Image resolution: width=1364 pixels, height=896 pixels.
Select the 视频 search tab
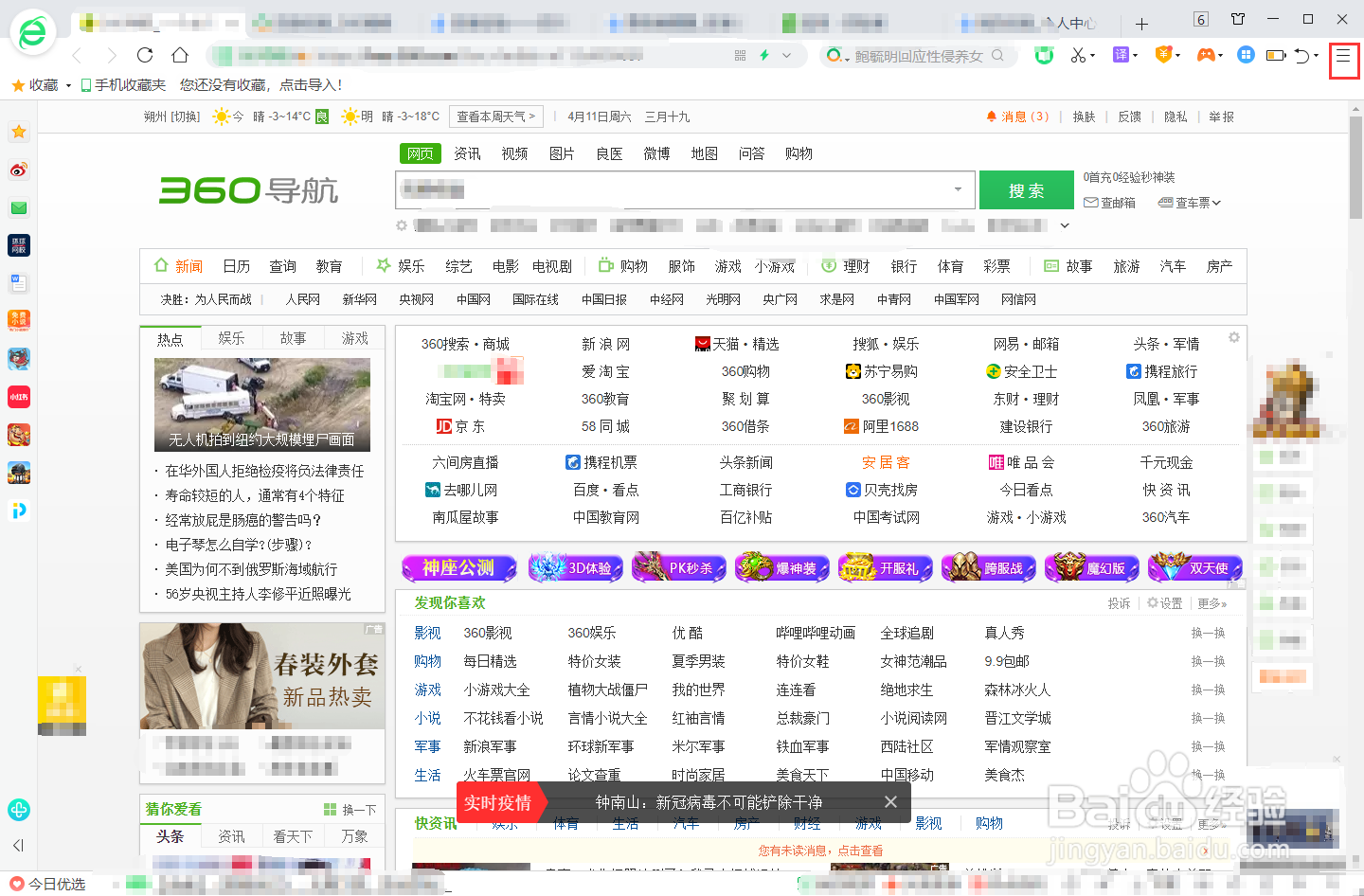tap(514, 153)
